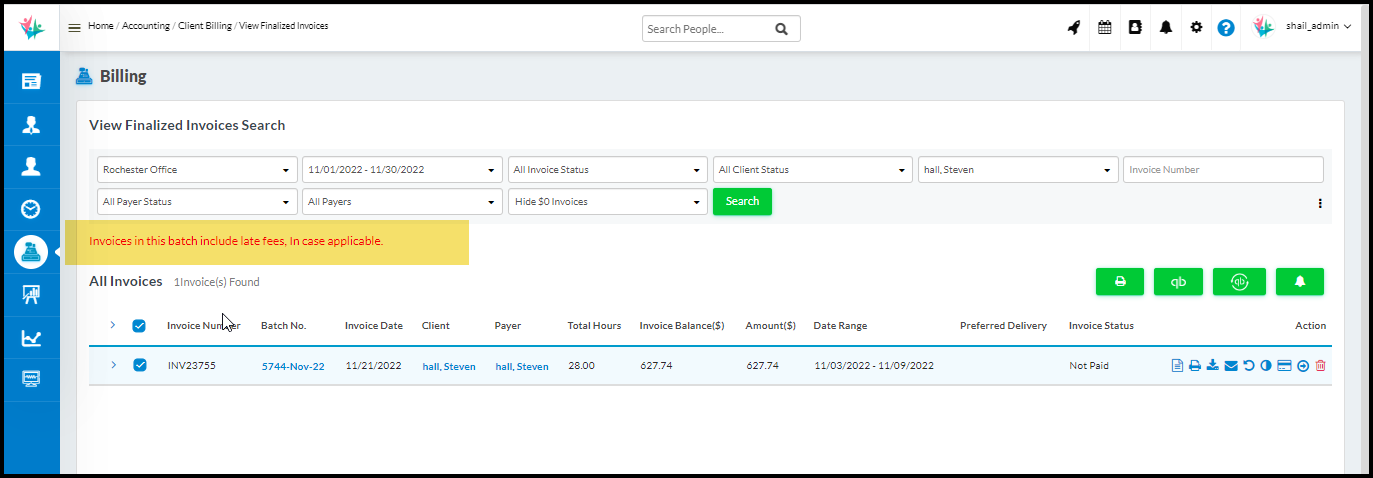This screenshot has height=478, width=1373.
Task: Click the half-circle contrast action for INV23755
Action: point(1266,366)
